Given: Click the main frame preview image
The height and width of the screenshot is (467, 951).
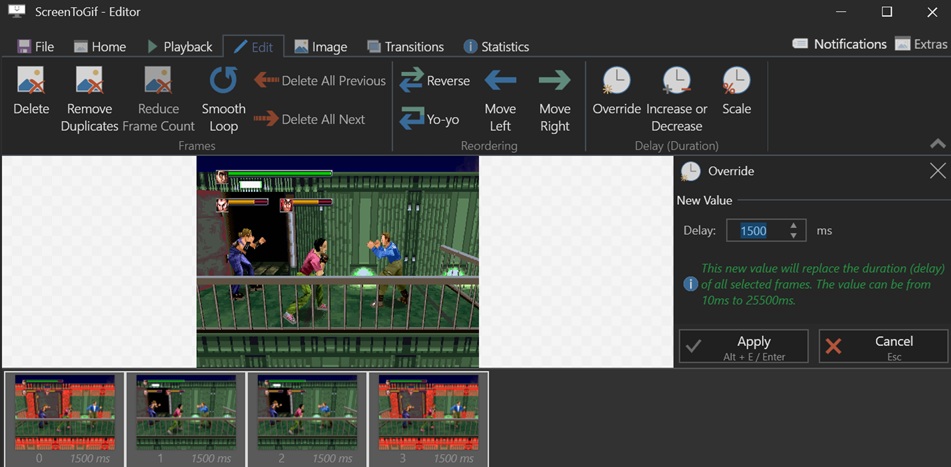Looking at the screenshot, I should [338, 261].
